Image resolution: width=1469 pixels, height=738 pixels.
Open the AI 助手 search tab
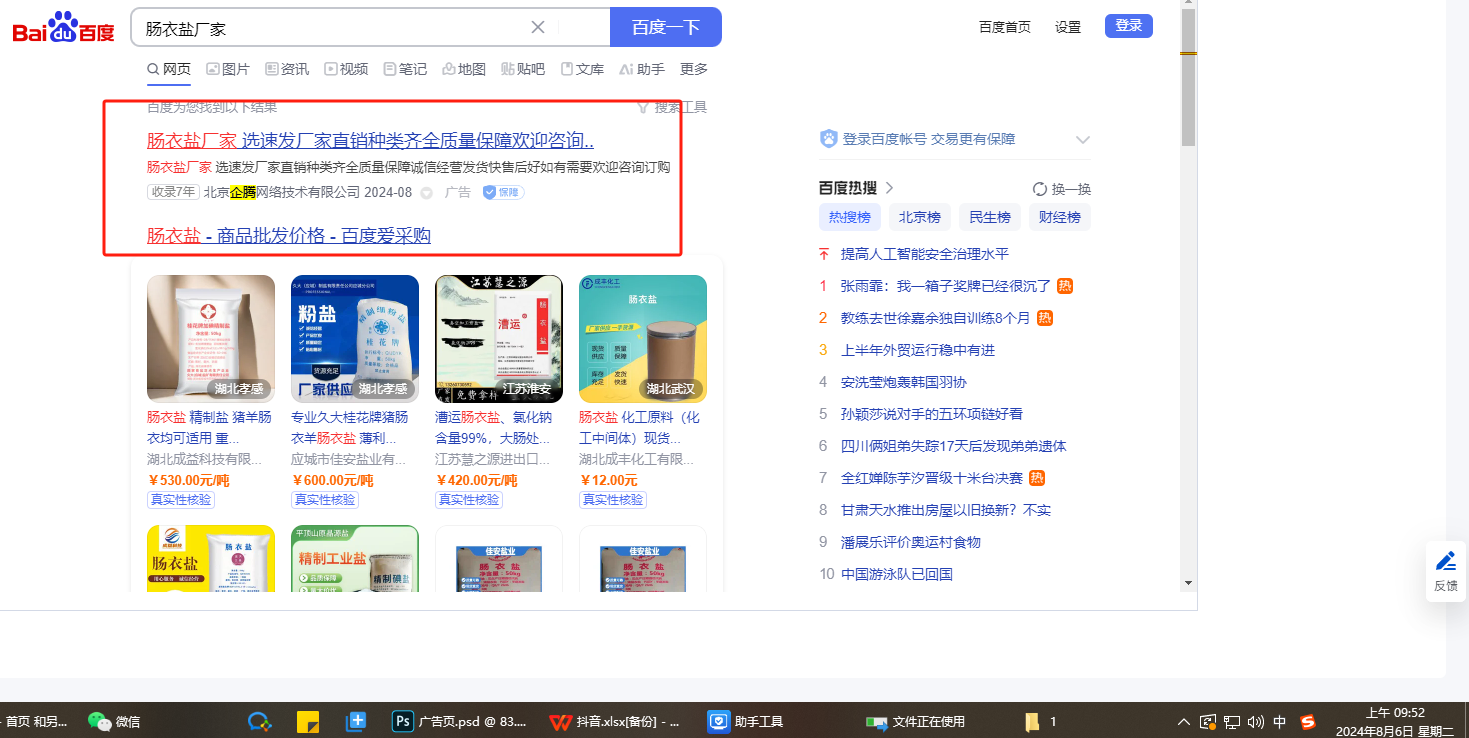pyautogui.click(x=642, y=69)
